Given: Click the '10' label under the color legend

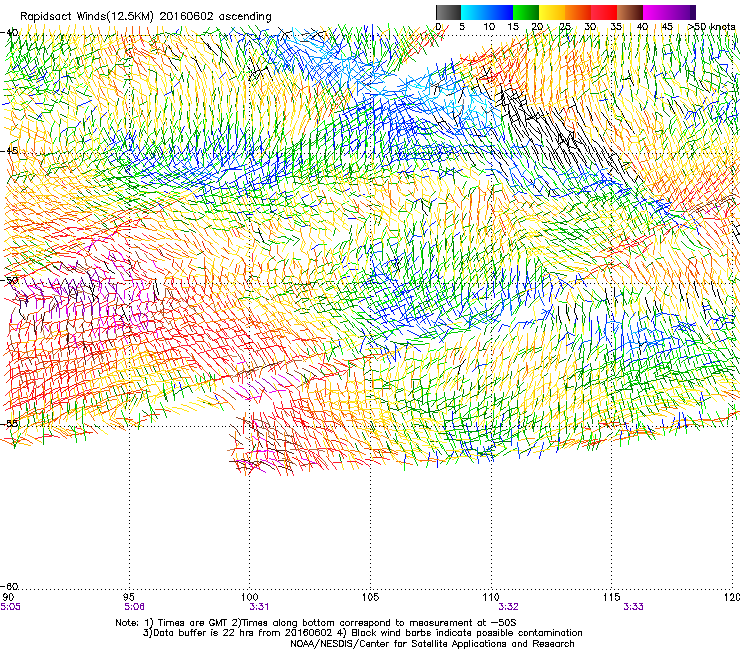Looking at the screenshot, I should tap(489, 27).
